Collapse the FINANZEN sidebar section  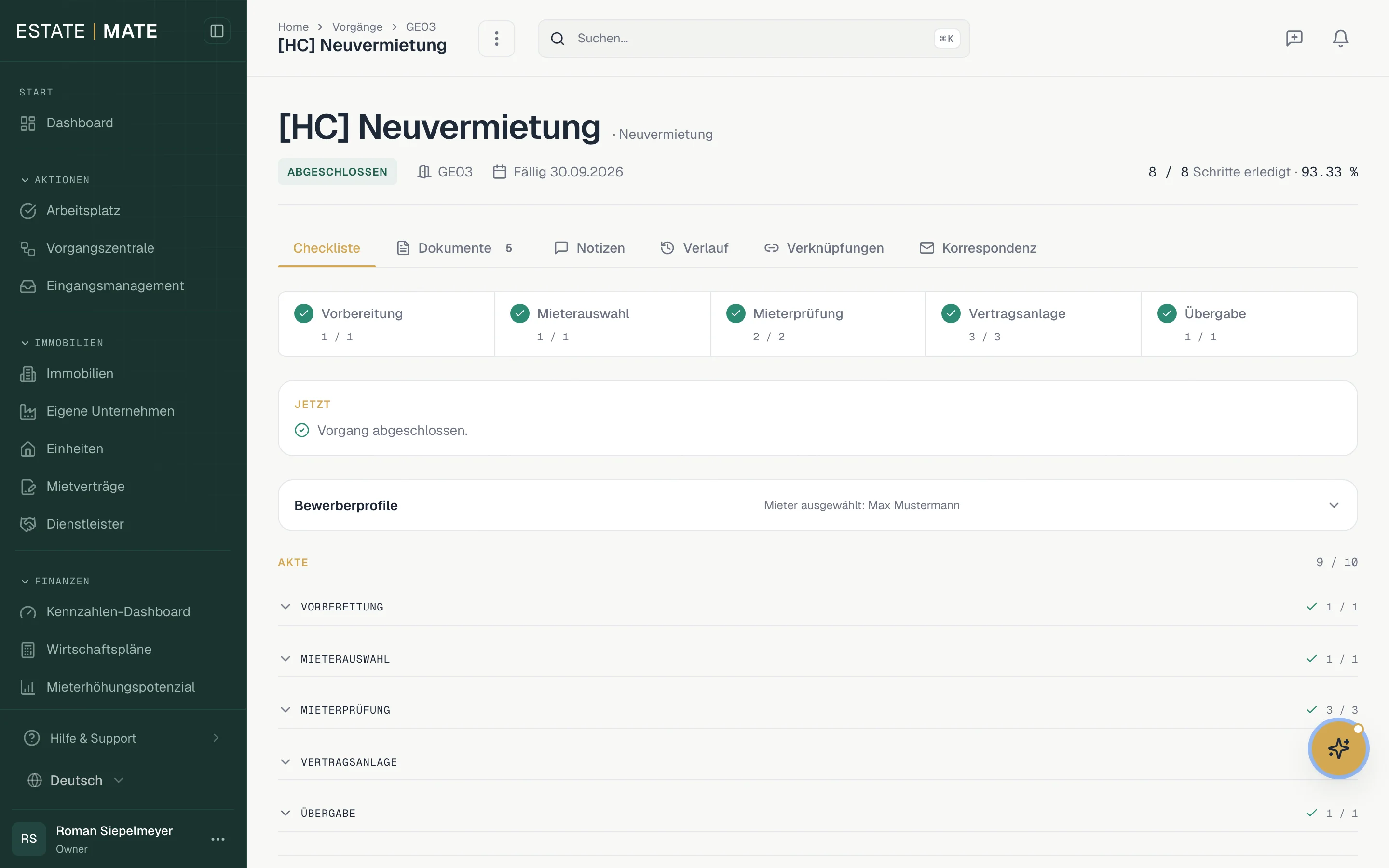tap(55, 582)
